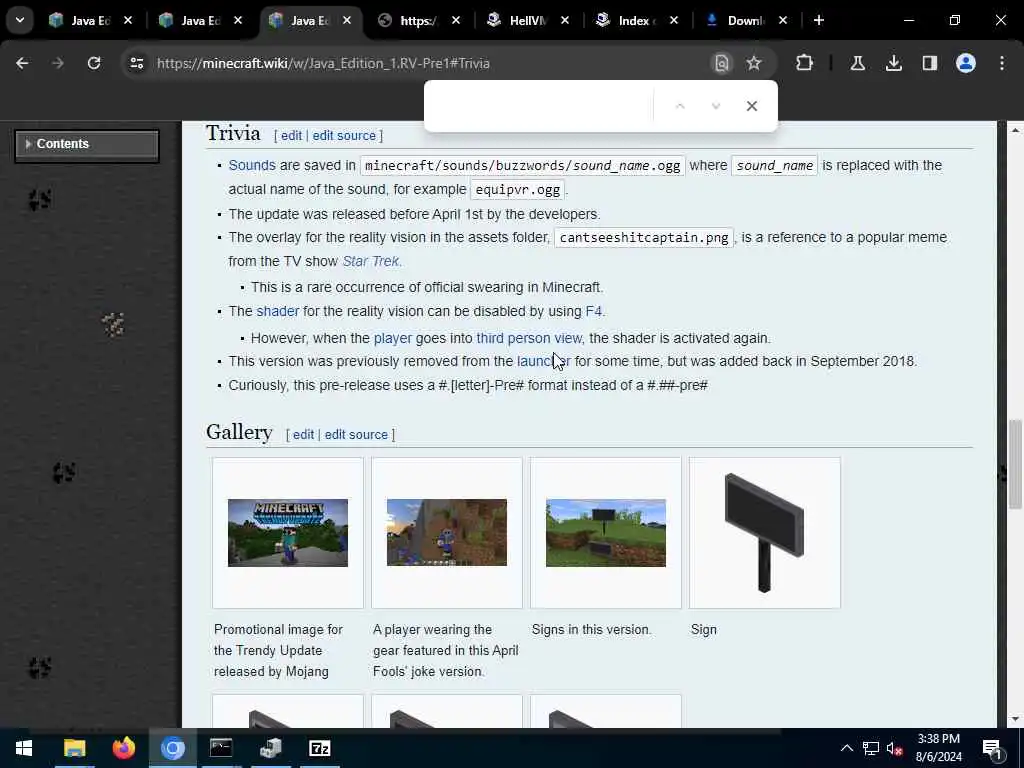The image size is (1024, 768).
Task: Open a new browser tab
Action: [x=818, y=20]
